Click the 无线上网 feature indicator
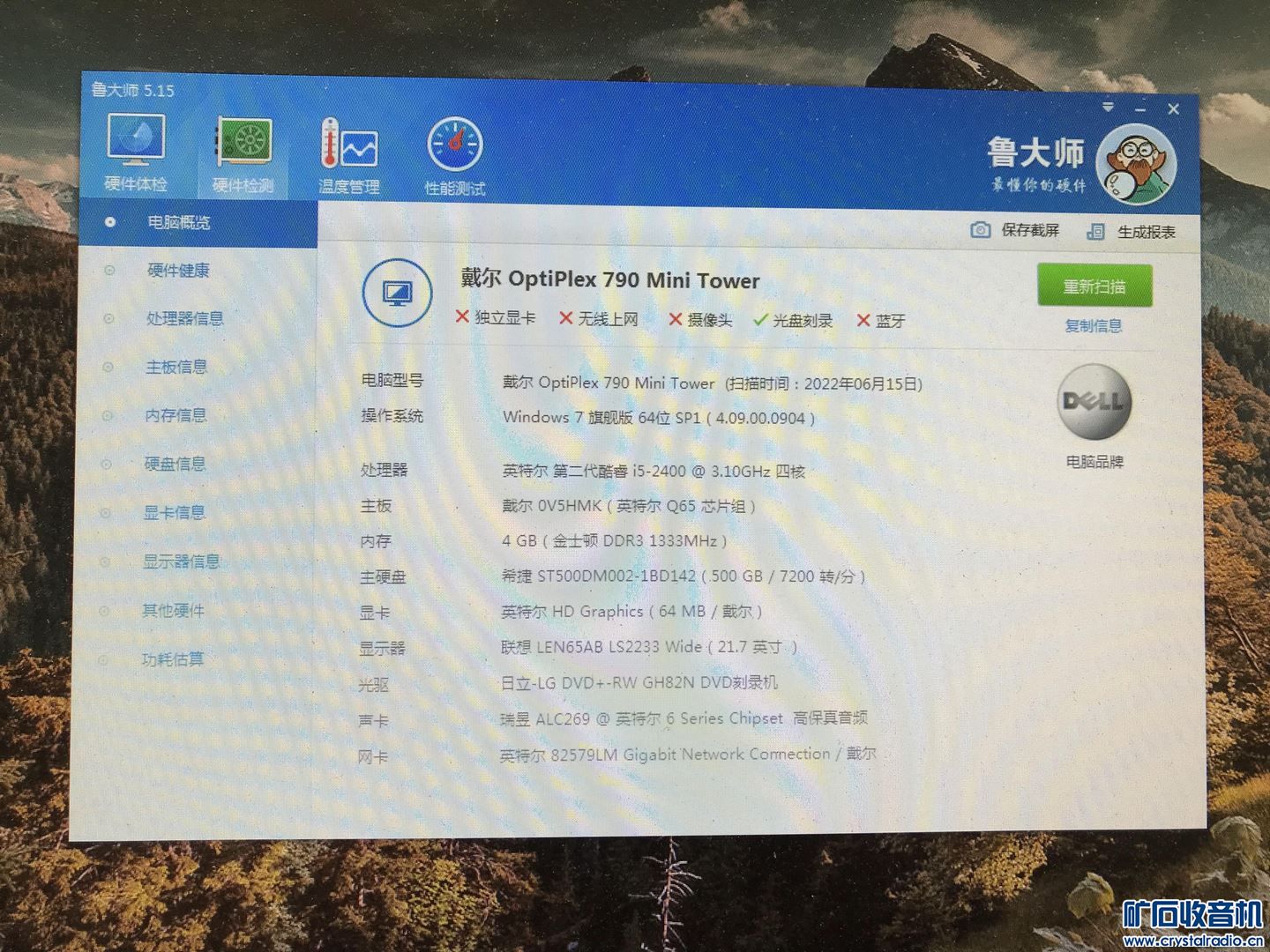The image size is (1270, 952). click(599, 318)
